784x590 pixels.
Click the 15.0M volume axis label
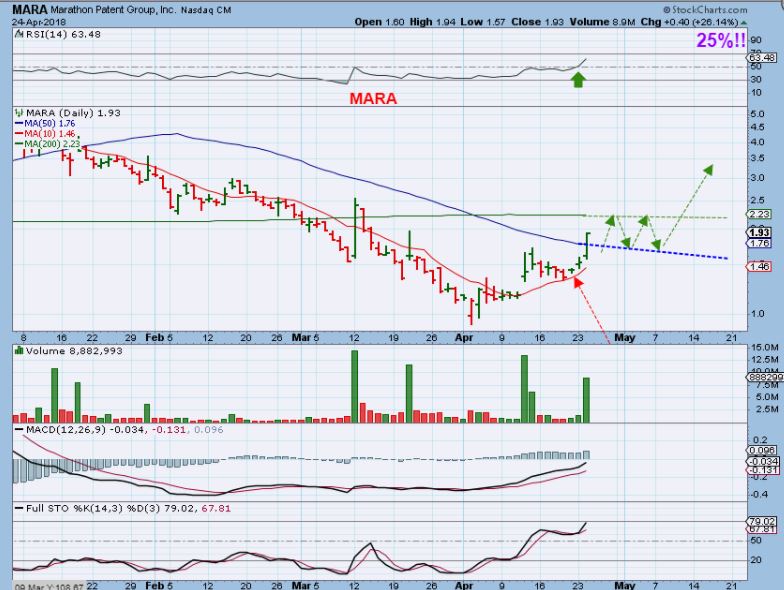tap(764, 348)
